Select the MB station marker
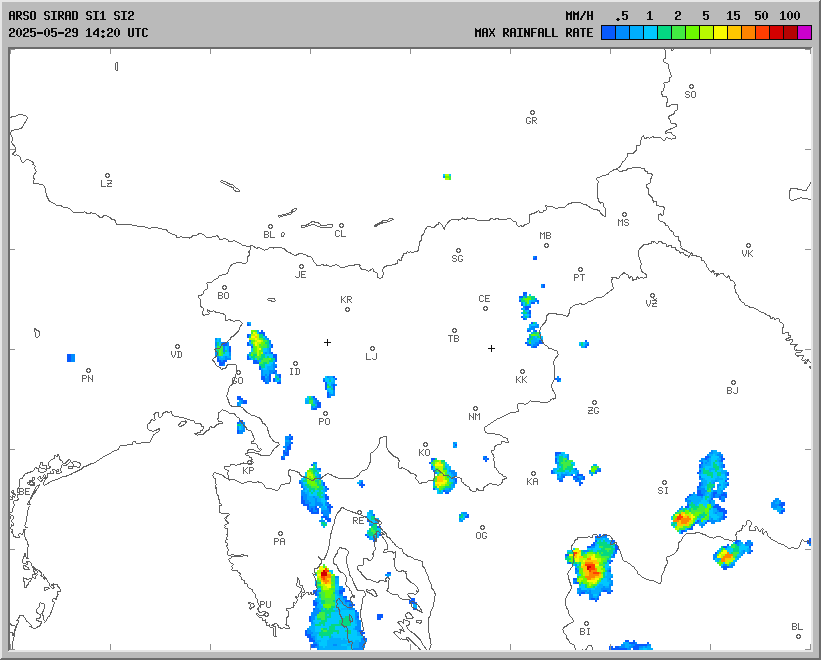The width and height of the screenshot is (821, 660). [x=546, y=245]
